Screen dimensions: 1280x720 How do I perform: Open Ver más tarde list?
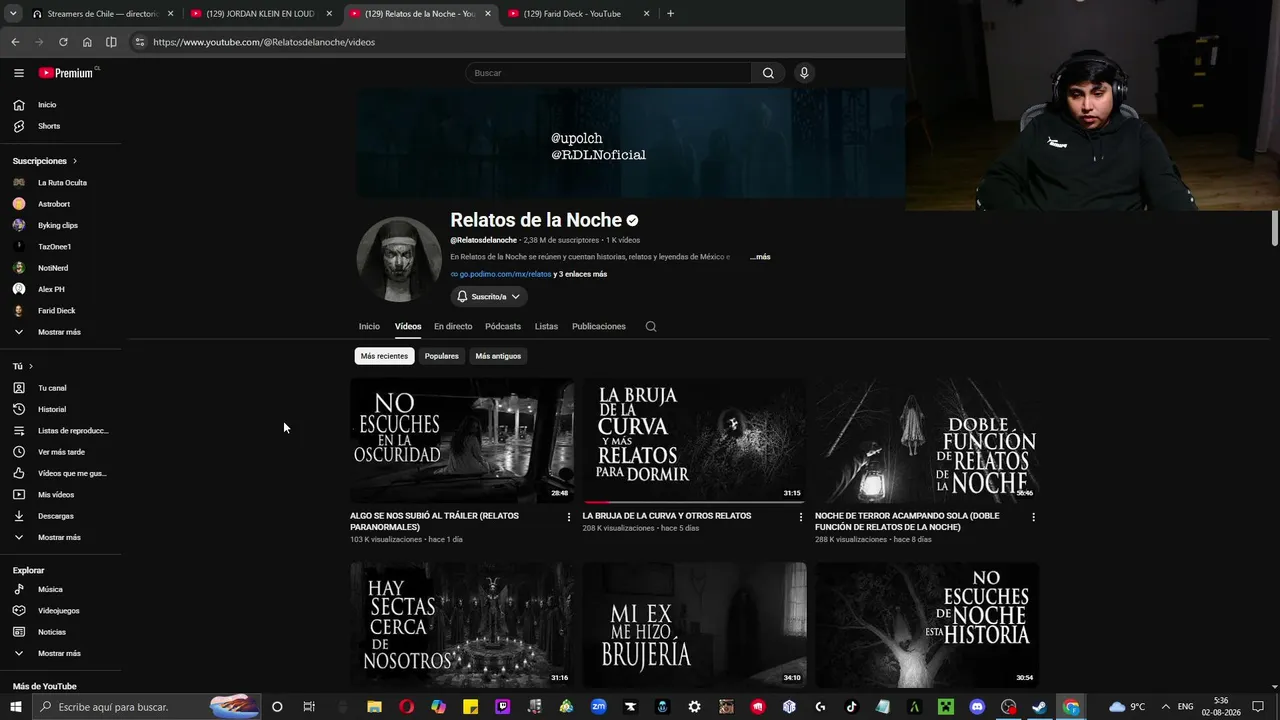point(61,452)
